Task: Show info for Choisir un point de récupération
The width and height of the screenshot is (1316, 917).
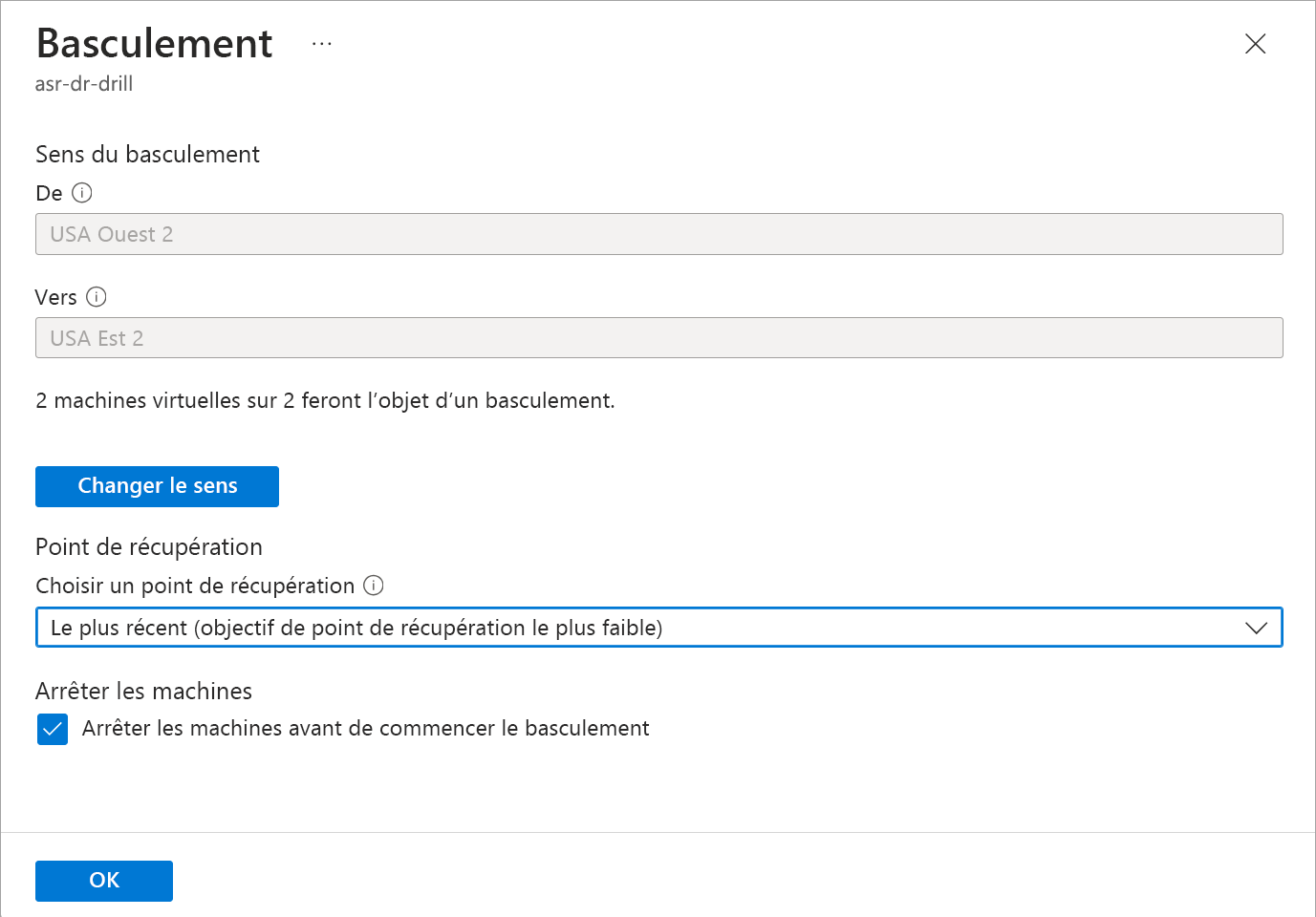Action: click(x=374, y=586)
